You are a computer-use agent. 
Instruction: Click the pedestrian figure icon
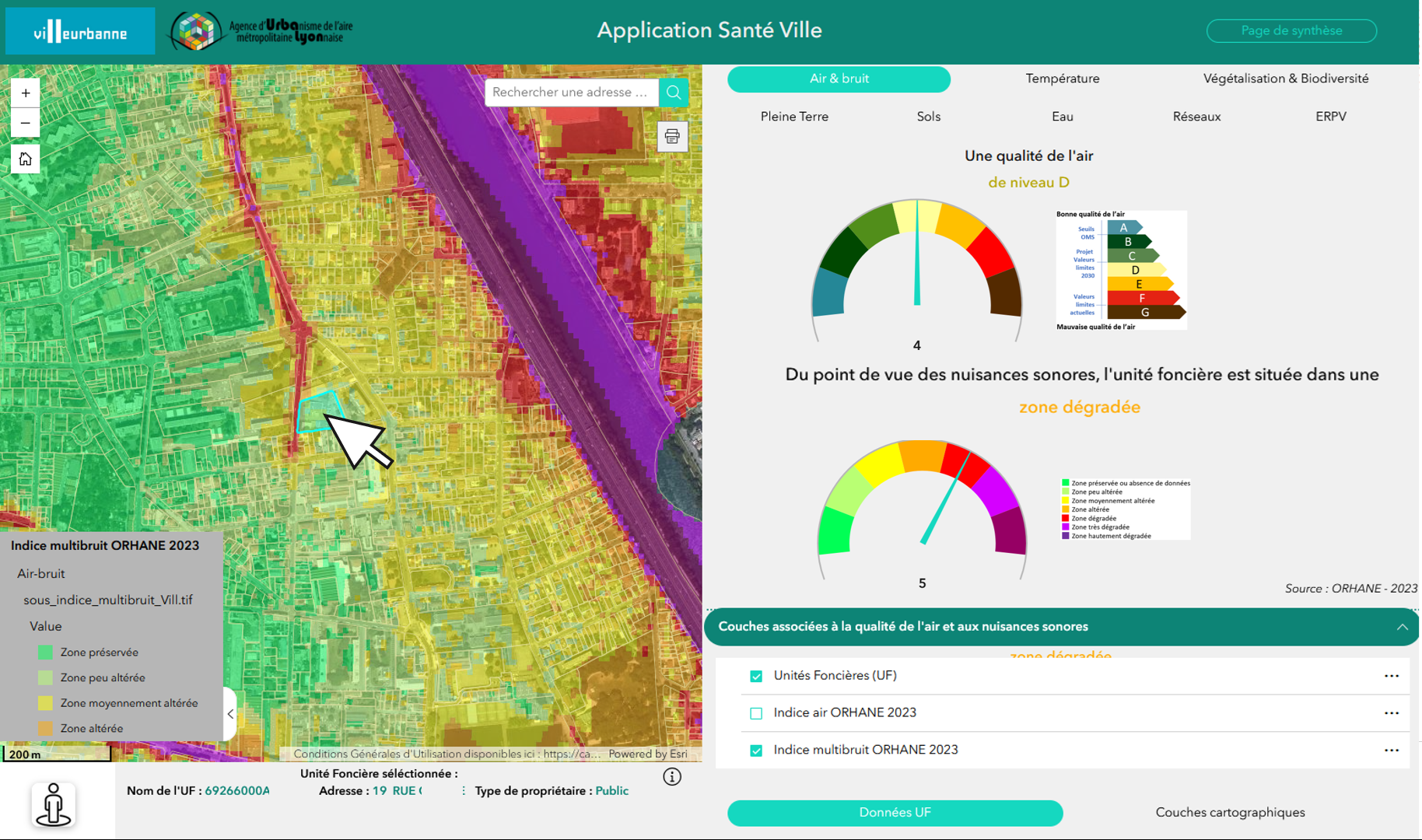click(x=54, y=804)
